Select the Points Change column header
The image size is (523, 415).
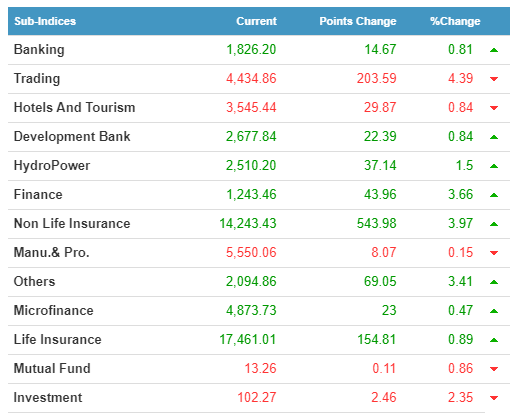coord(358,21)
